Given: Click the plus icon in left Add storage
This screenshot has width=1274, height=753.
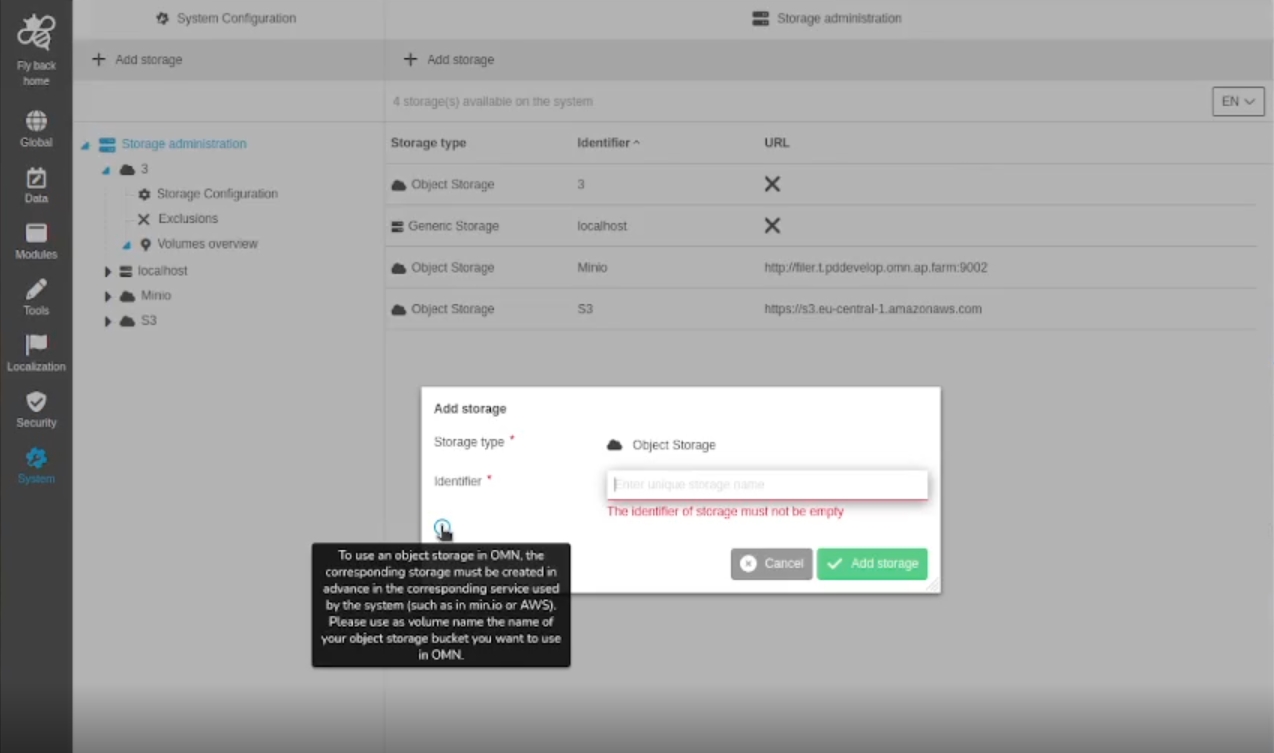Looking at the screenshot, I should 98,60.
